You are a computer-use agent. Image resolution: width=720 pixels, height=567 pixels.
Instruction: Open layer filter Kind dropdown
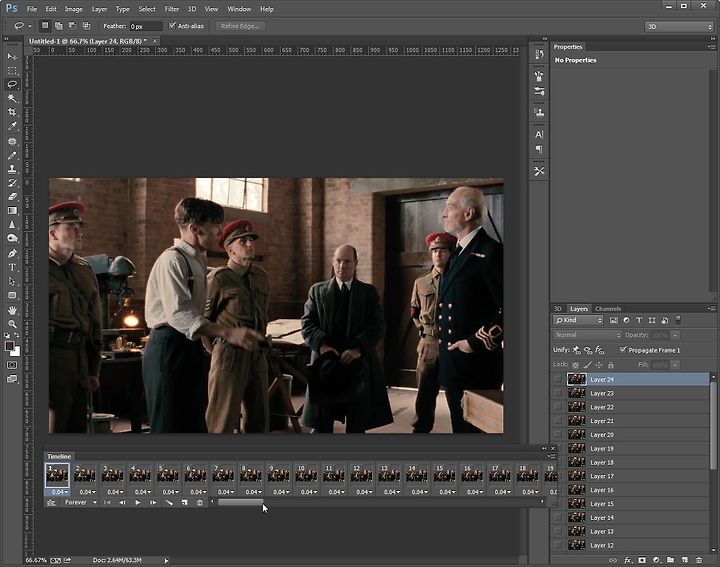[578, 320]
